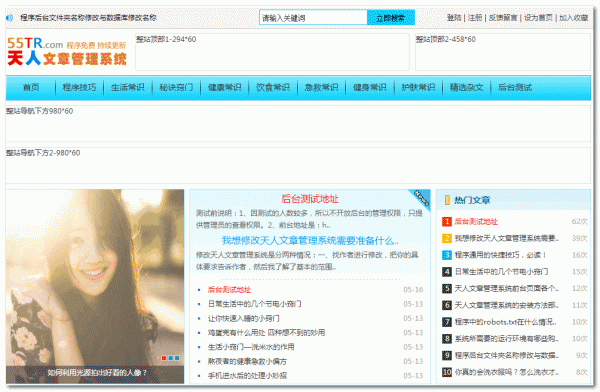
Task: Click the summary starting 测试前说明
Action: tap(309, 219)
